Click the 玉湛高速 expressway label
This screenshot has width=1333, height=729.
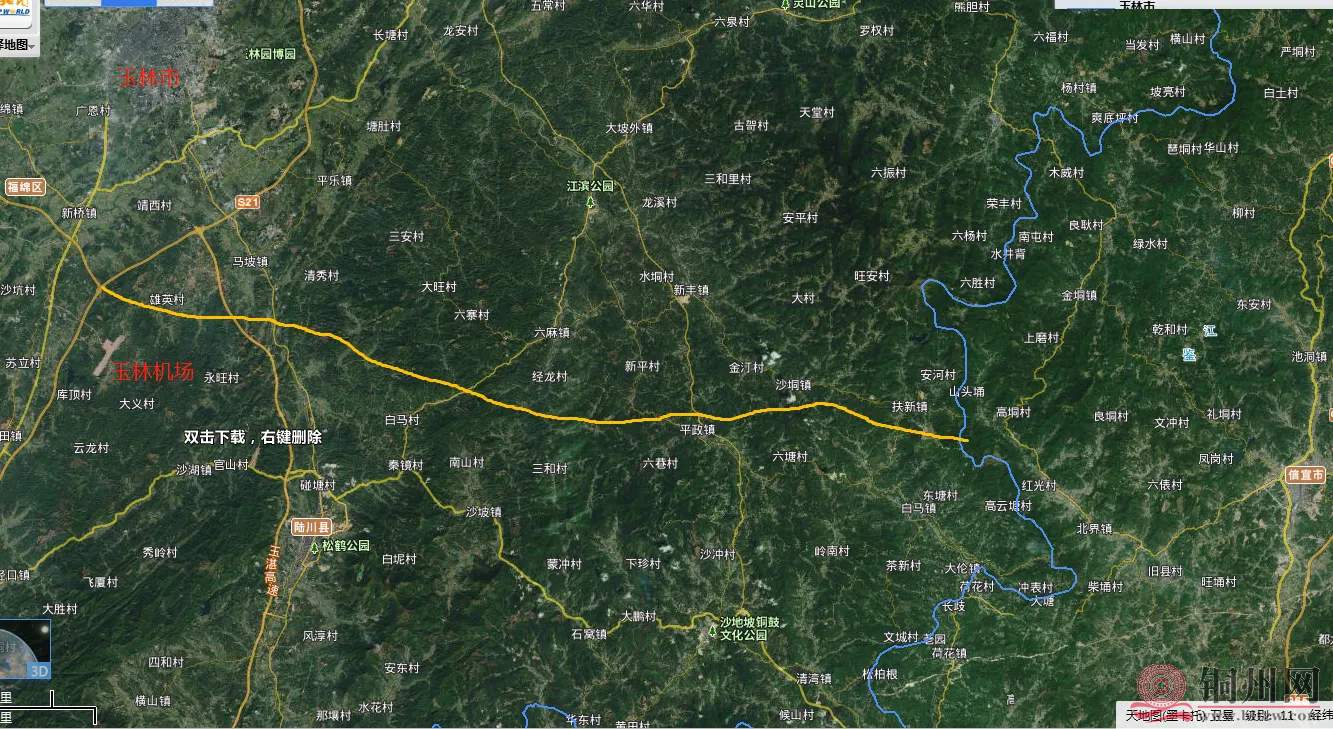(274, 570)
